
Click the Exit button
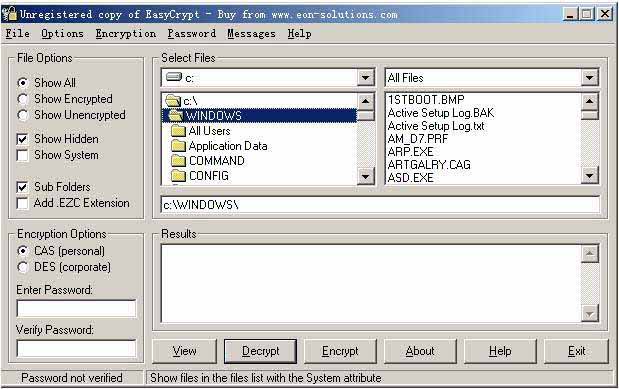pyautogui.click(x=576, y=351)
